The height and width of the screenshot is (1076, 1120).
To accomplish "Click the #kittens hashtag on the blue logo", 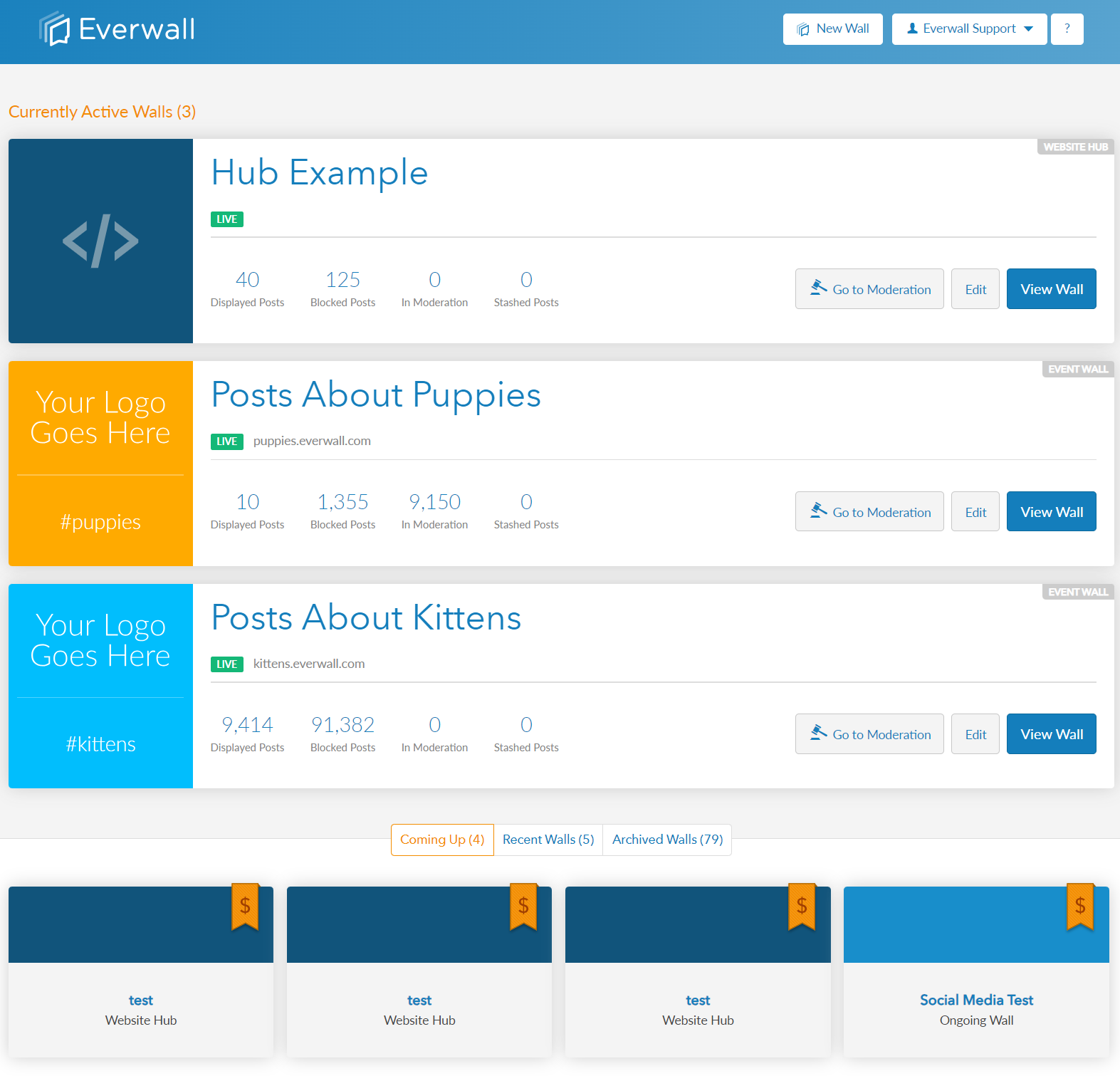I will coord(100,744).
